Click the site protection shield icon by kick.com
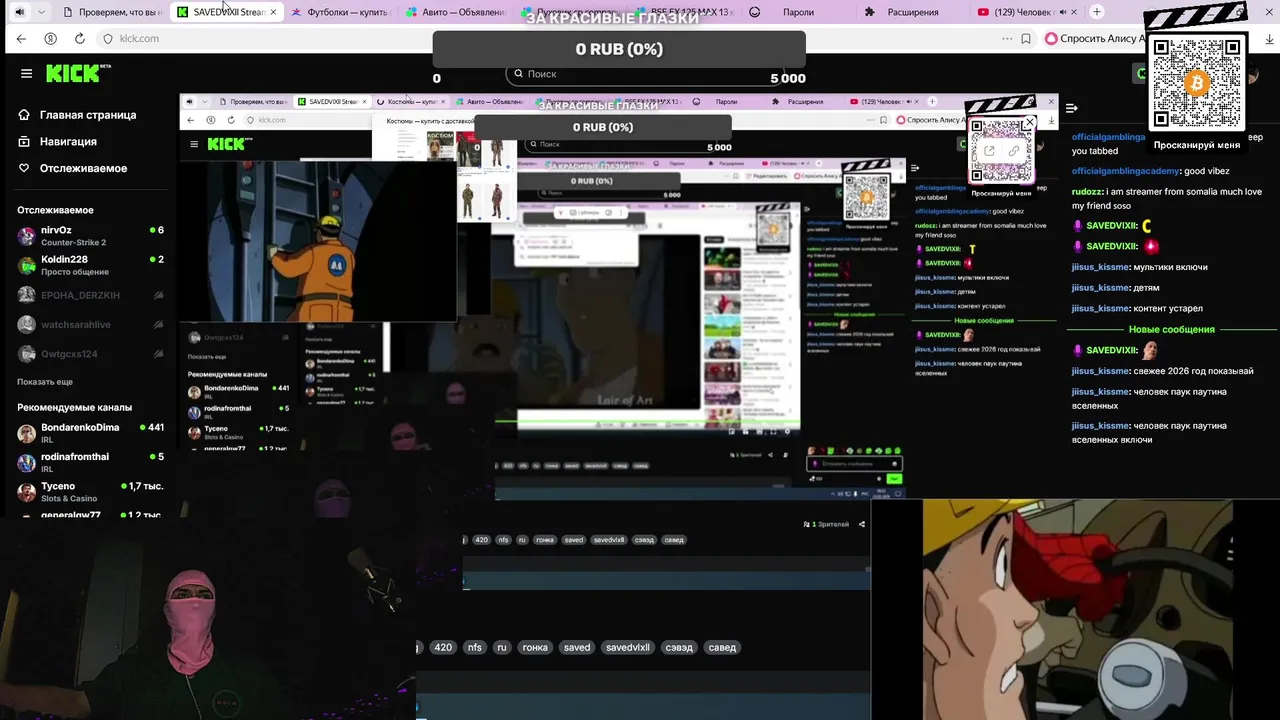 (x=108, y=38)
